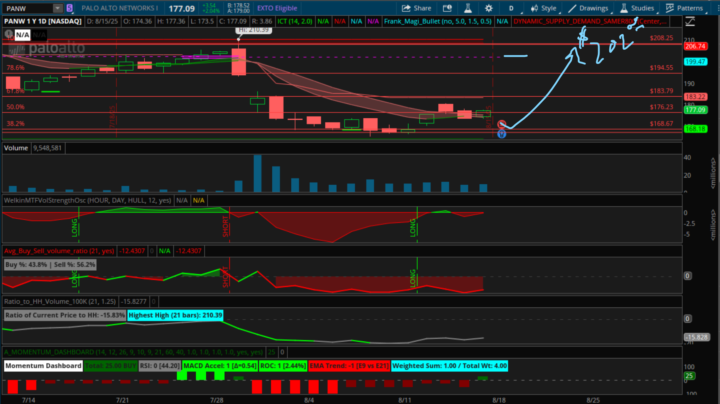
Task: Click WelkinMTFVolStrengthOsc study label
Action: point(88,200)
